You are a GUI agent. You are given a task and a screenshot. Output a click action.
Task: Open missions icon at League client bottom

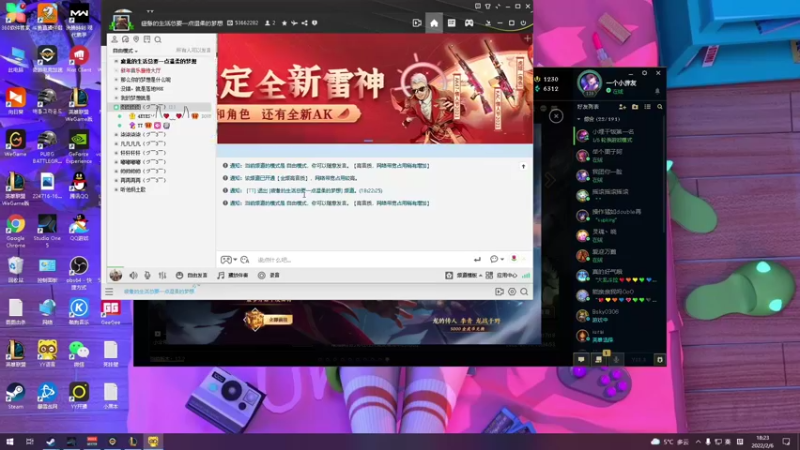598,360
